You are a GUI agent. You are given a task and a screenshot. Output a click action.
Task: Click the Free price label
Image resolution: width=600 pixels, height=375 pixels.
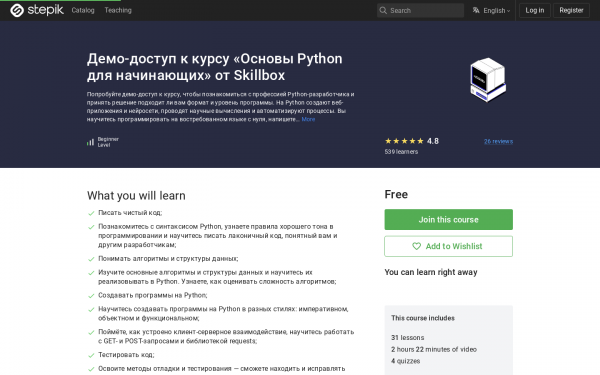pyautogui.click(x=396, y=194)
